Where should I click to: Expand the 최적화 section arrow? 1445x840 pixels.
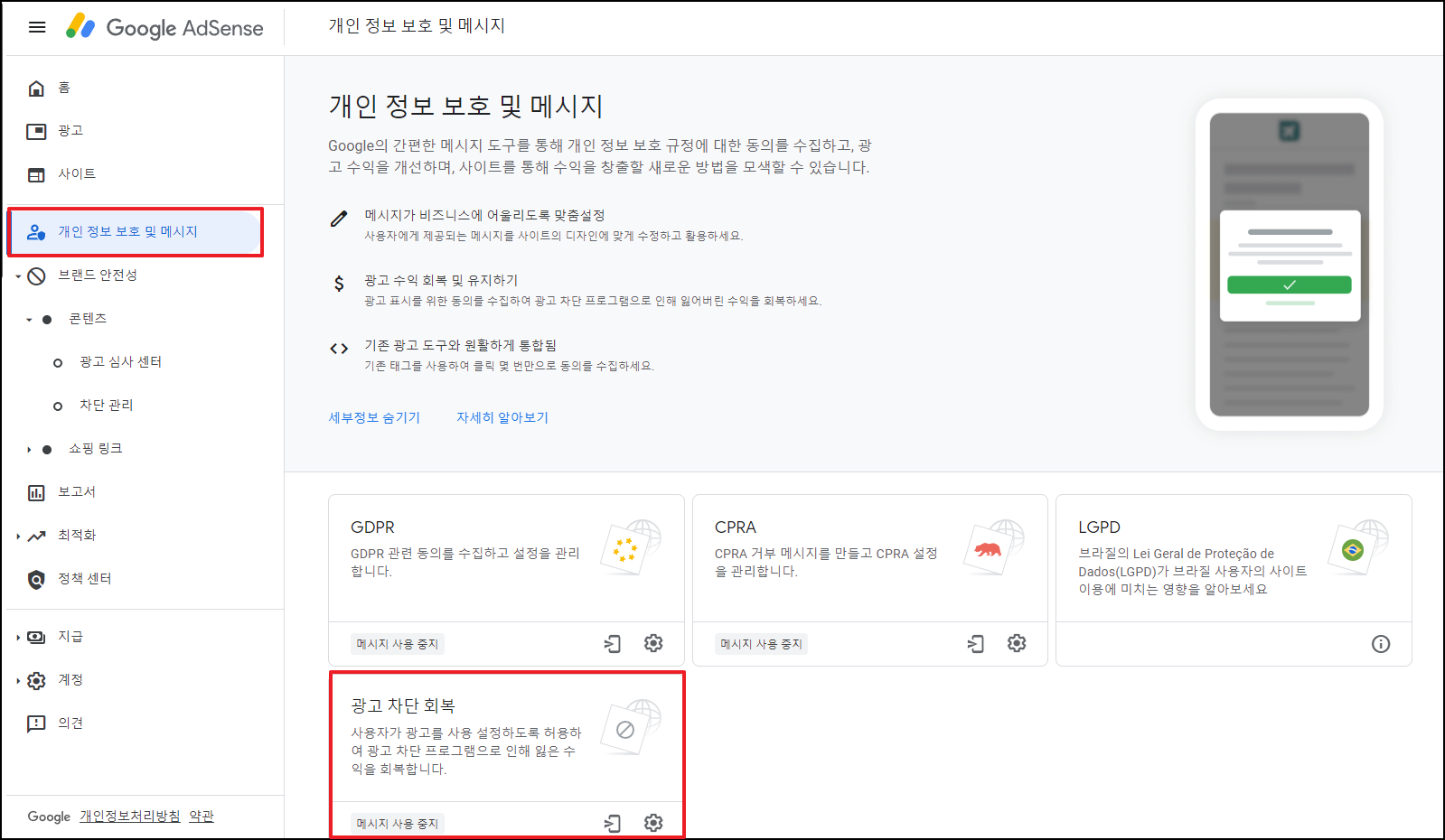(x=17, y=537)
